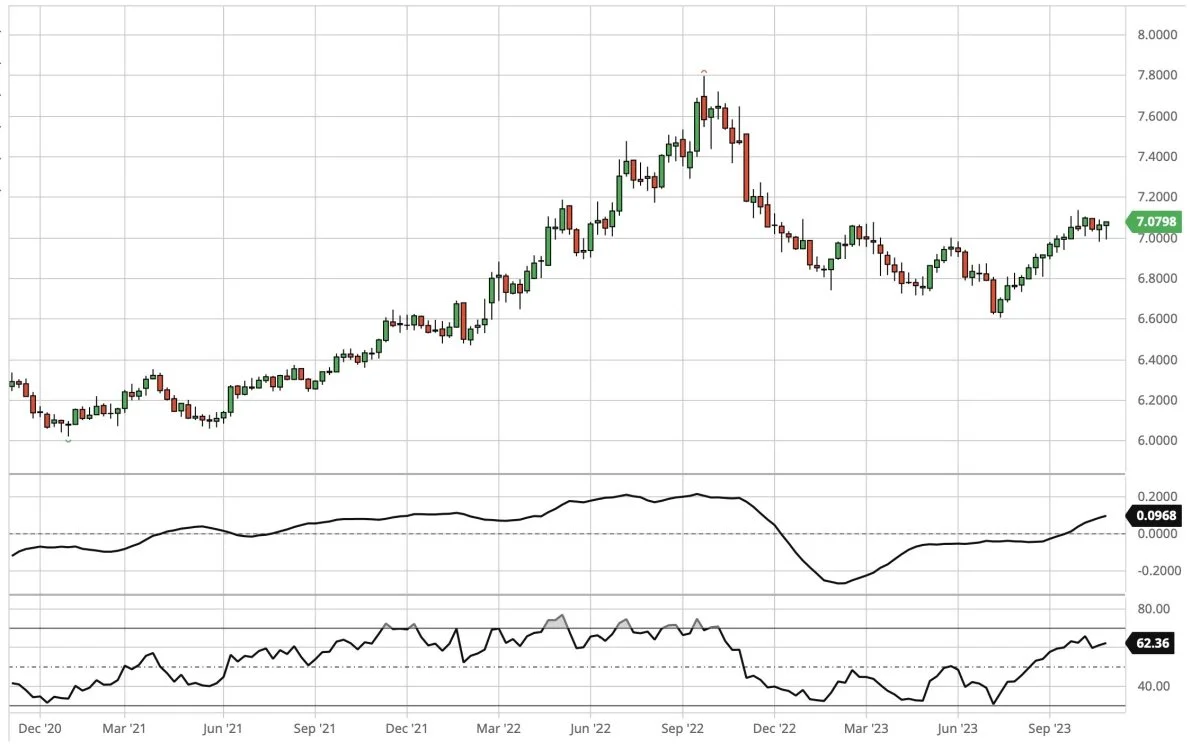Click the Sep '23 date label
This screenshot has height=751, width=1200.
pos(1050,730)
